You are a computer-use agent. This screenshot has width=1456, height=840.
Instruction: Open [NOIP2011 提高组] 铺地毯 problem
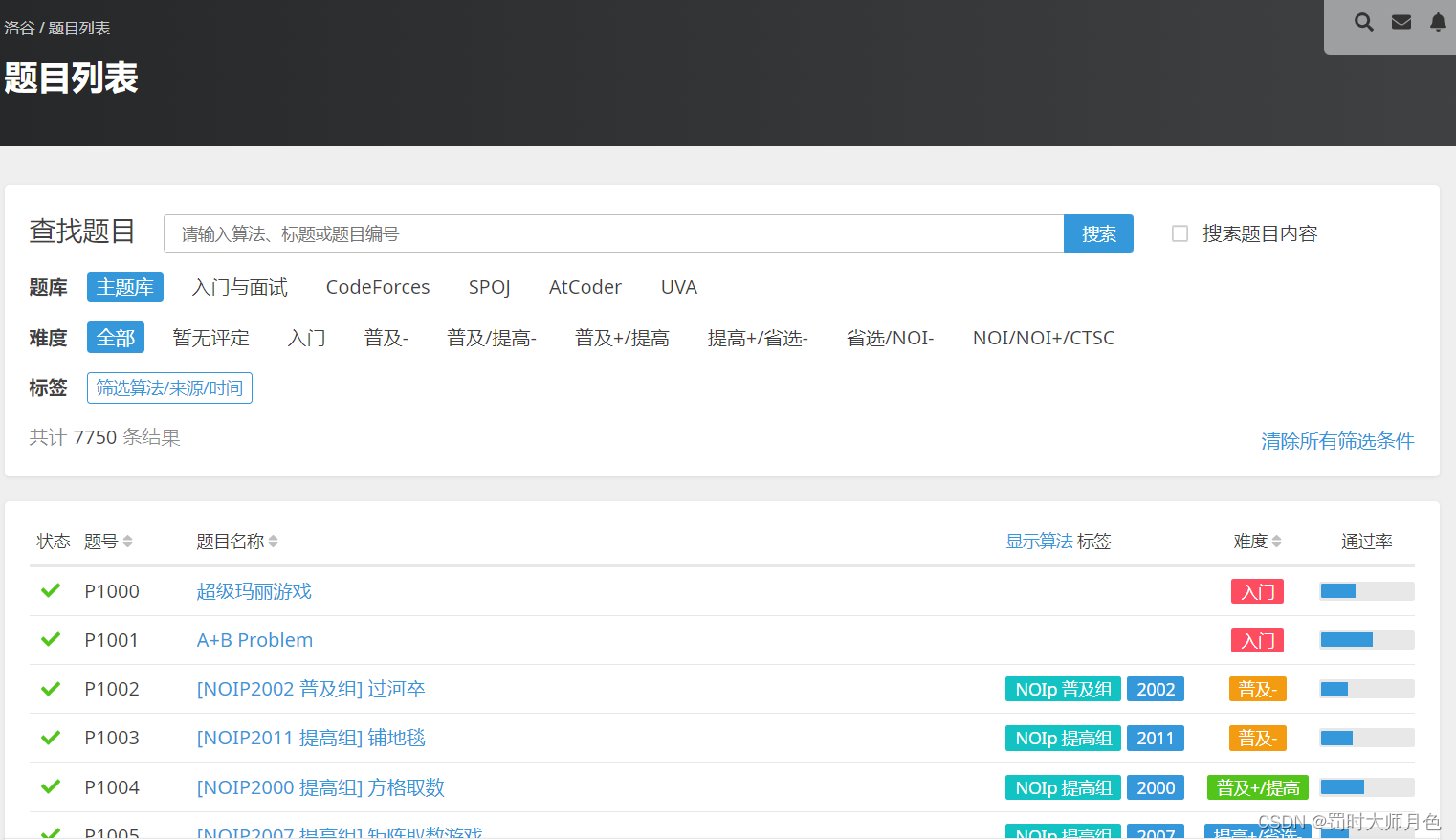311,738
